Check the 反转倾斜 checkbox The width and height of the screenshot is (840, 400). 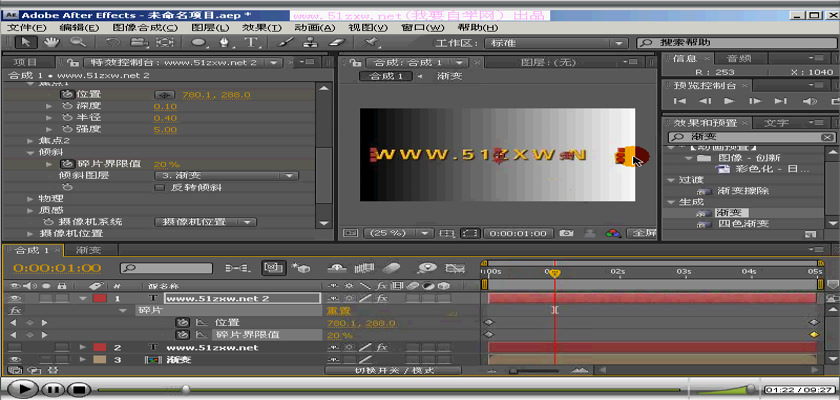click(159, 187)
